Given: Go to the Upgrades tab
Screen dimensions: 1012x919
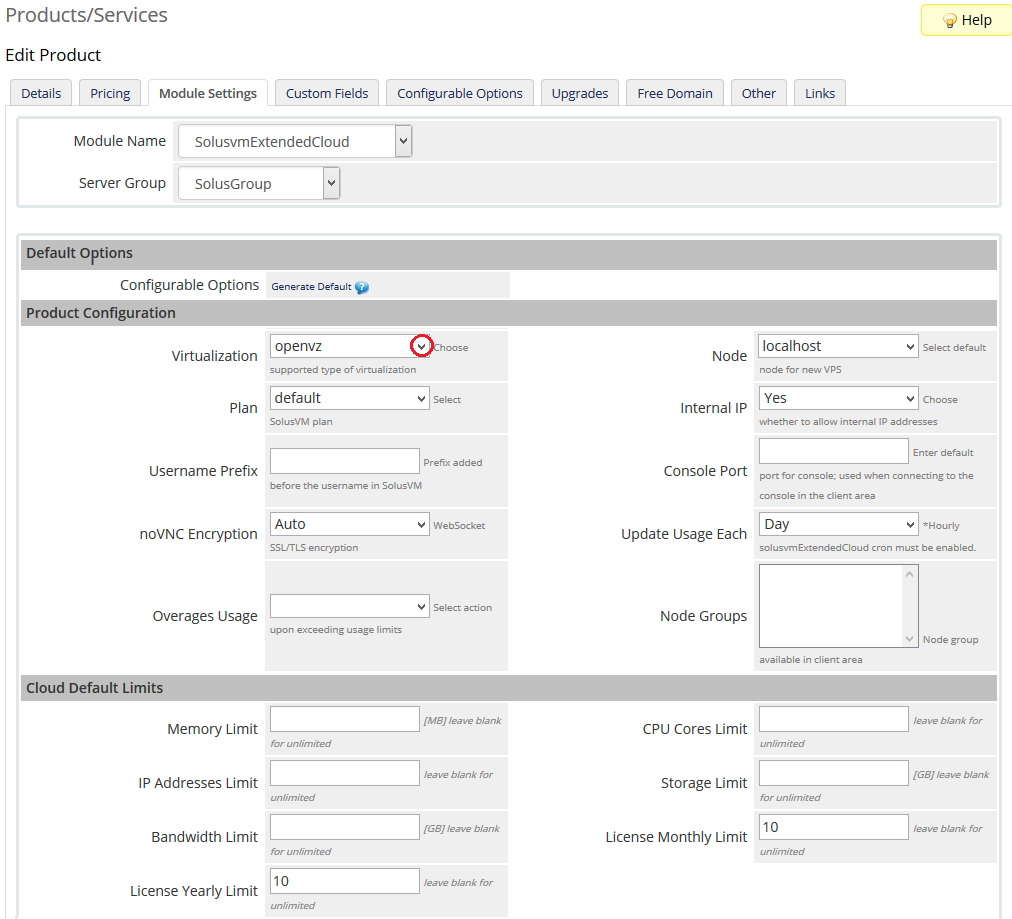Looking at the screenshot, I should point(580,93).
